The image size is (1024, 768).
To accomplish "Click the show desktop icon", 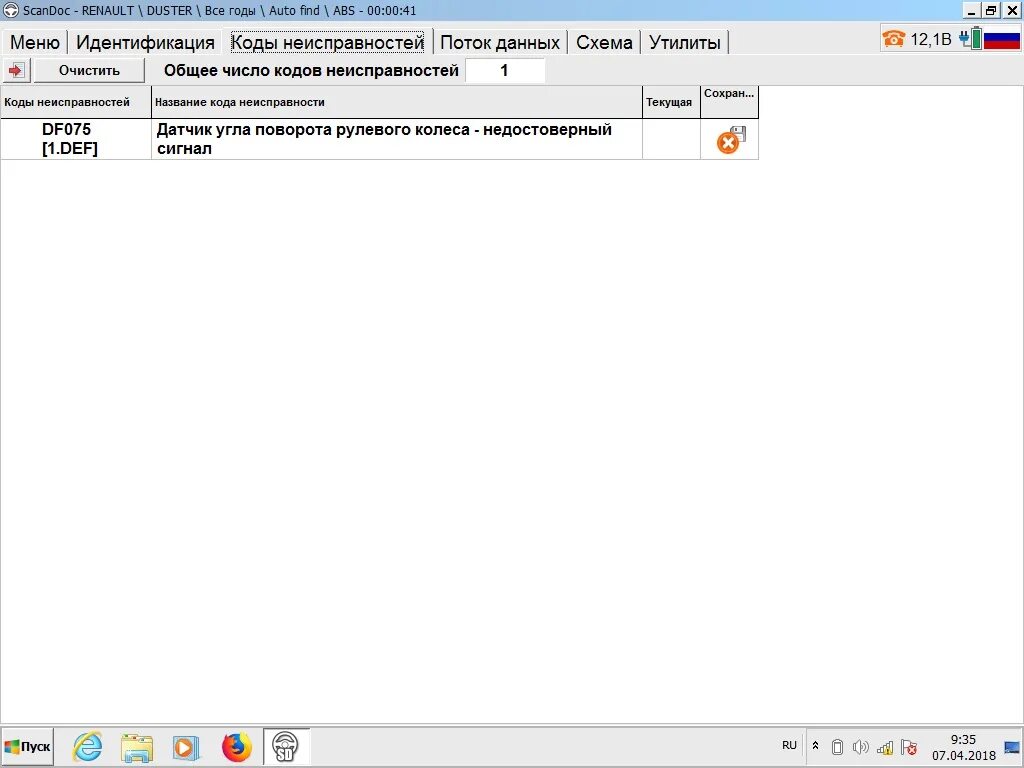I will 1012,747.
